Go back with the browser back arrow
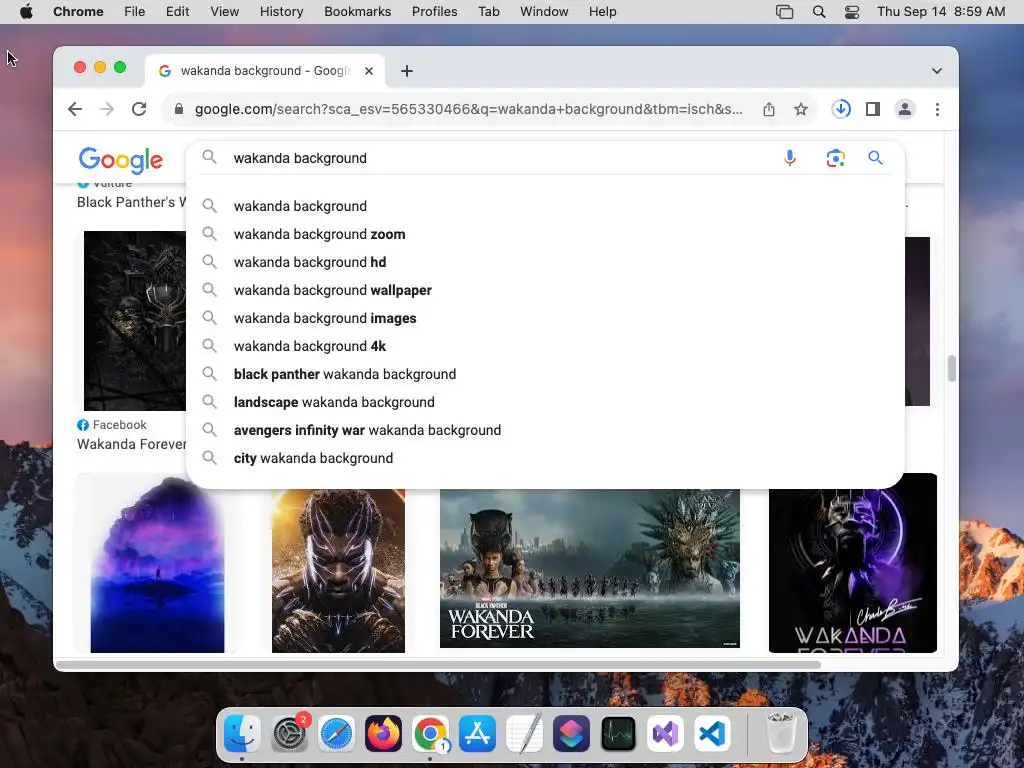Viewport: 1024px width, 768px height. [x=75, y=109]
